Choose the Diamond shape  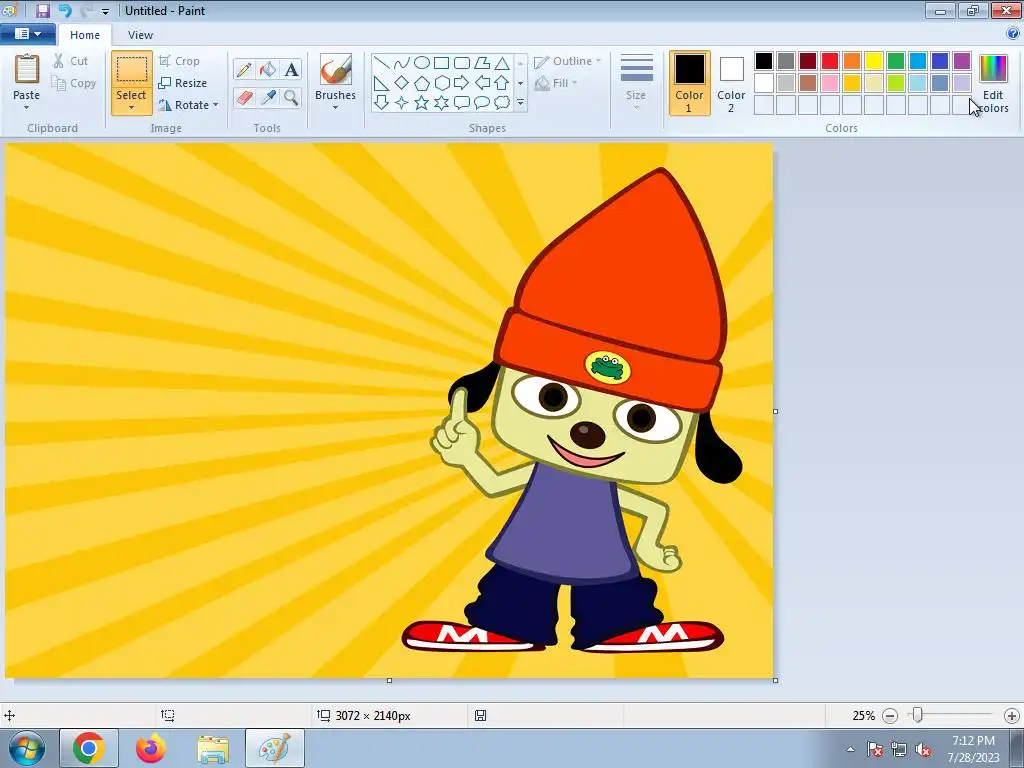[402, 83]
